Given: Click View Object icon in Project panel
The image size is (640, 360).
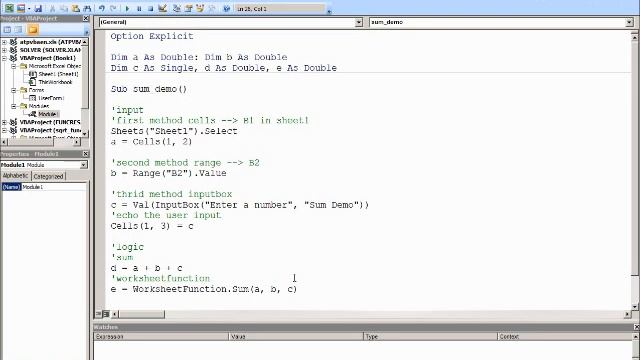Looking at the screenshot, I should click(18, 29).
